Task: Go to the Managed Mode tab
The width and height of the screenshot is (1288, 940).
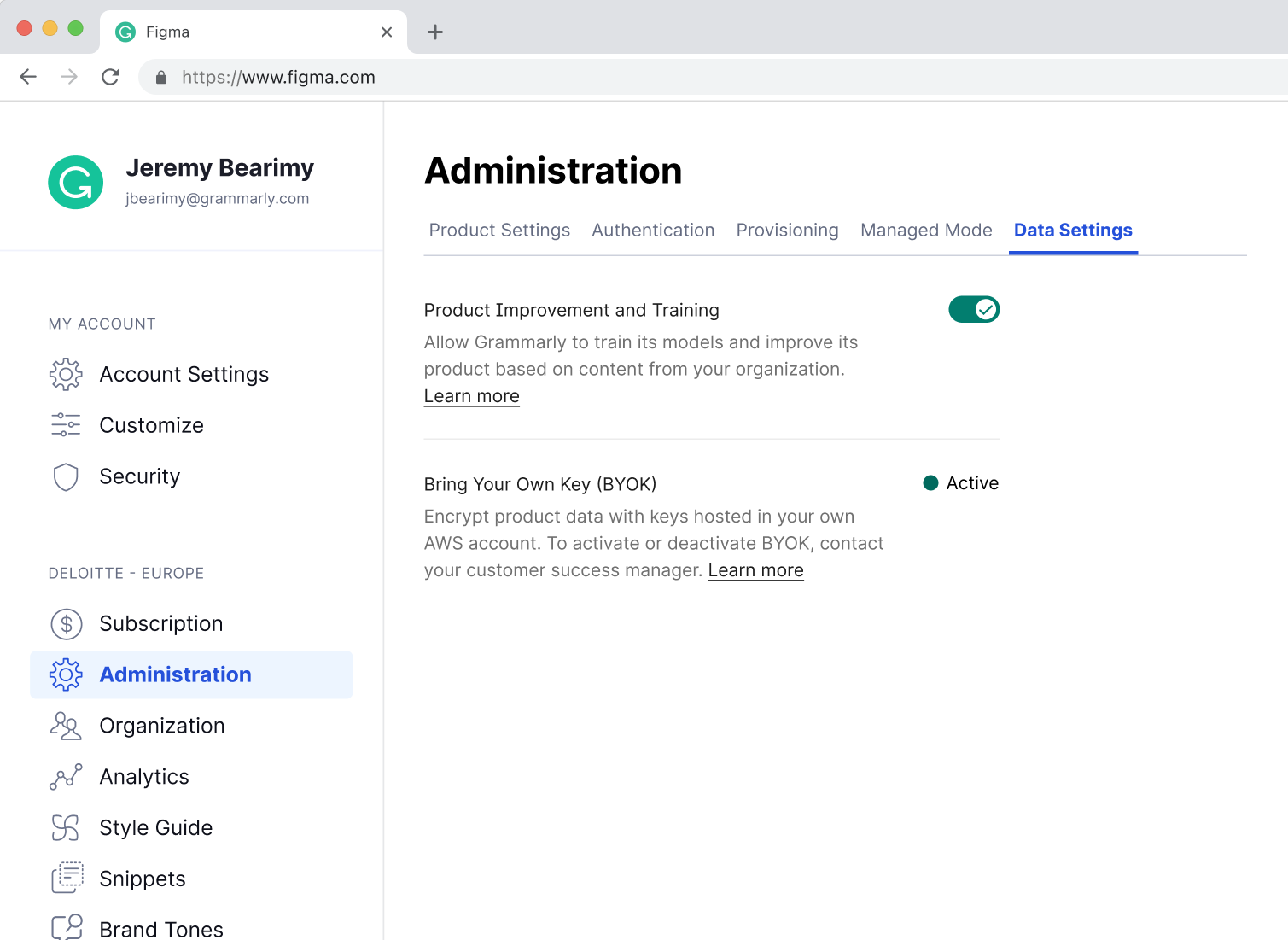Action: tap(926, 231)
